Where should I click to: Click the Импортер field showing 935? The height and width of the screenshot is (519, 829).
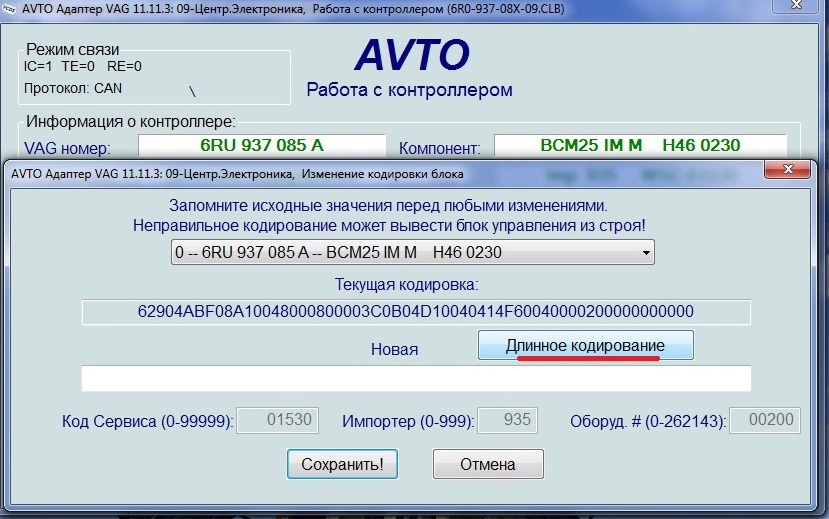click(x=507, y=421)
